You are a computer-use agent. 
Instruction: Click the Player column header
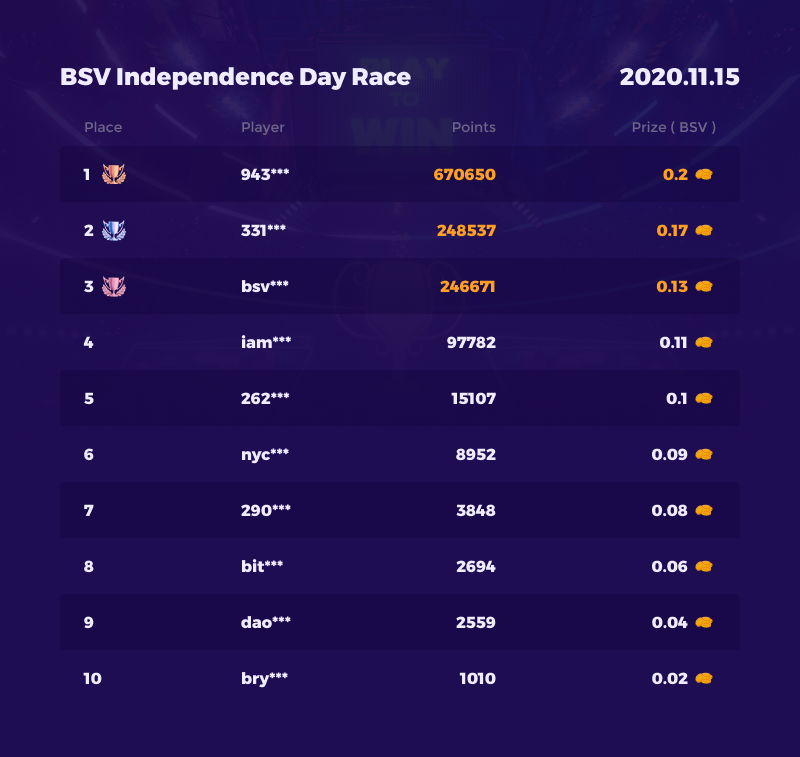point(263,128)
